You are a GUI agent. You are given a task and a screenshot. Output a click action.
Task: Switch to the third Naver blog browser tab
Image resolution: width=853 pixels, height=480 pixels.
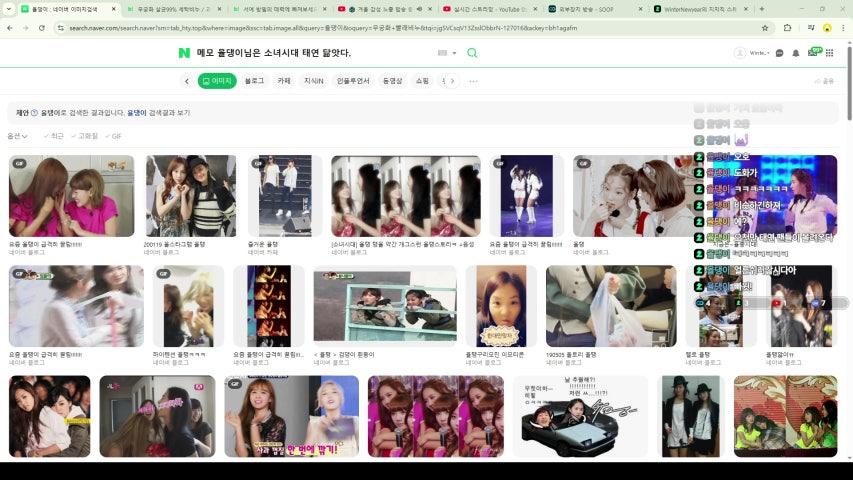(280, 9)
